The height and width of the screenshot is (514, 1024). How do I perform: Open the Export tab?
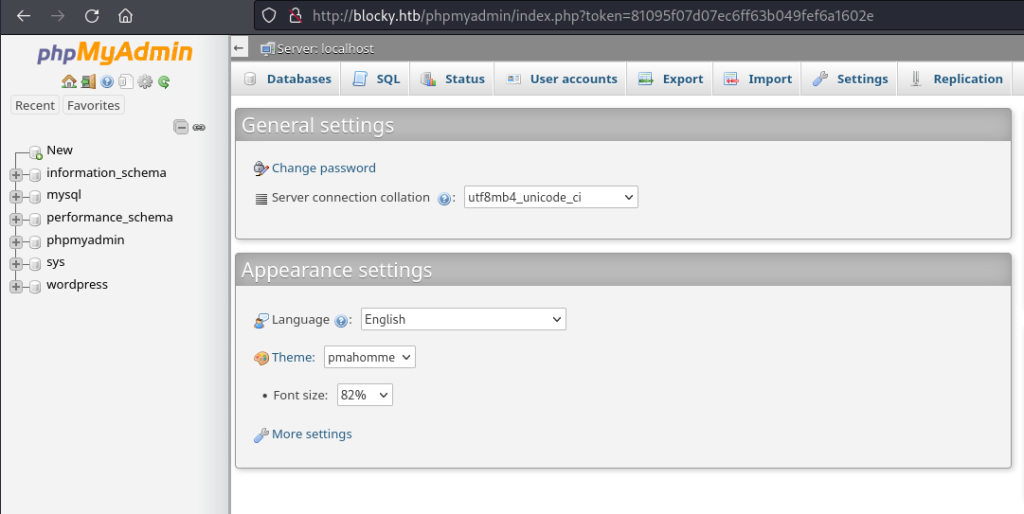pyautogui.click(x=670, y=79)
